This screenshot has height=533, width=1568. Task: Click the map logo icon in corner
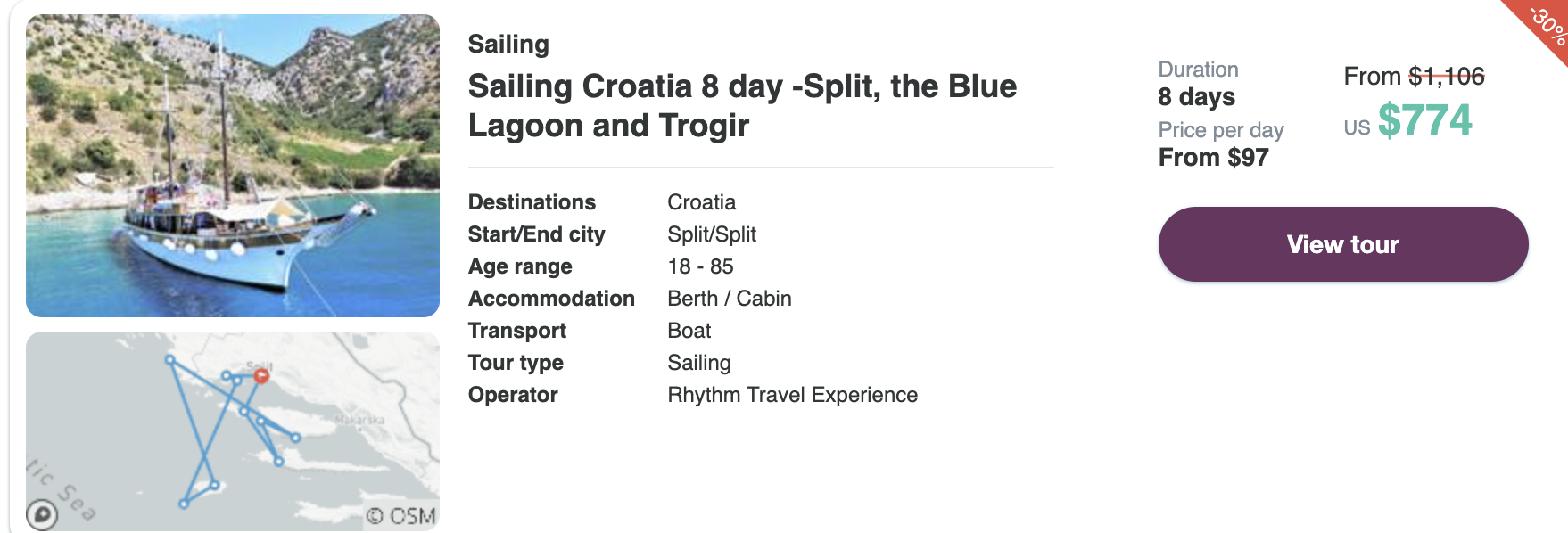(x=42, y=514)
